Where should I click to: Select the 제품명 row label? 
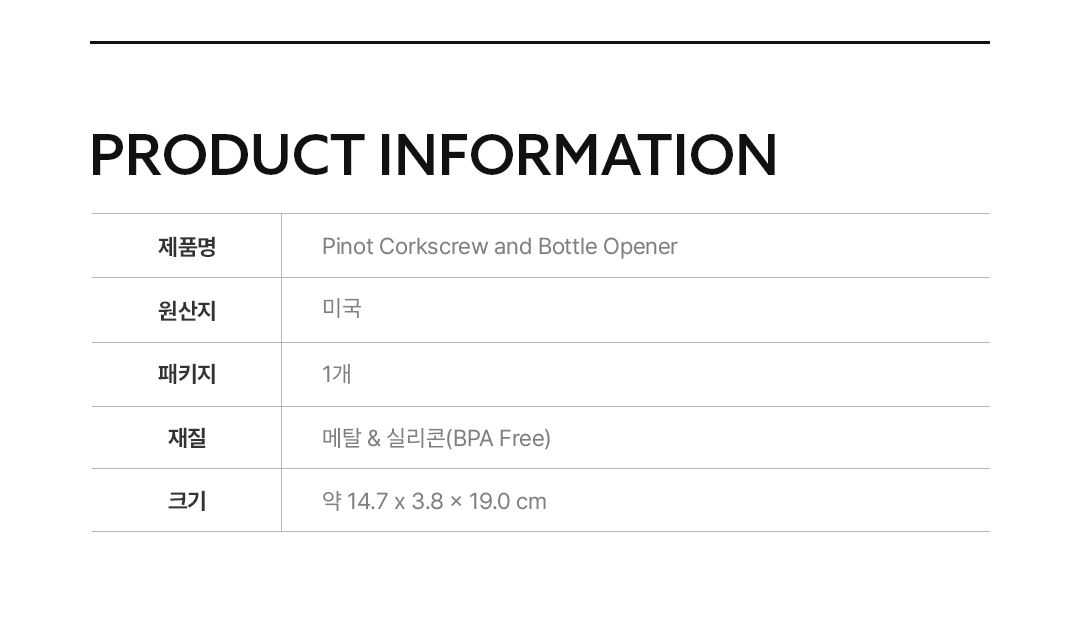coord(187,247)
